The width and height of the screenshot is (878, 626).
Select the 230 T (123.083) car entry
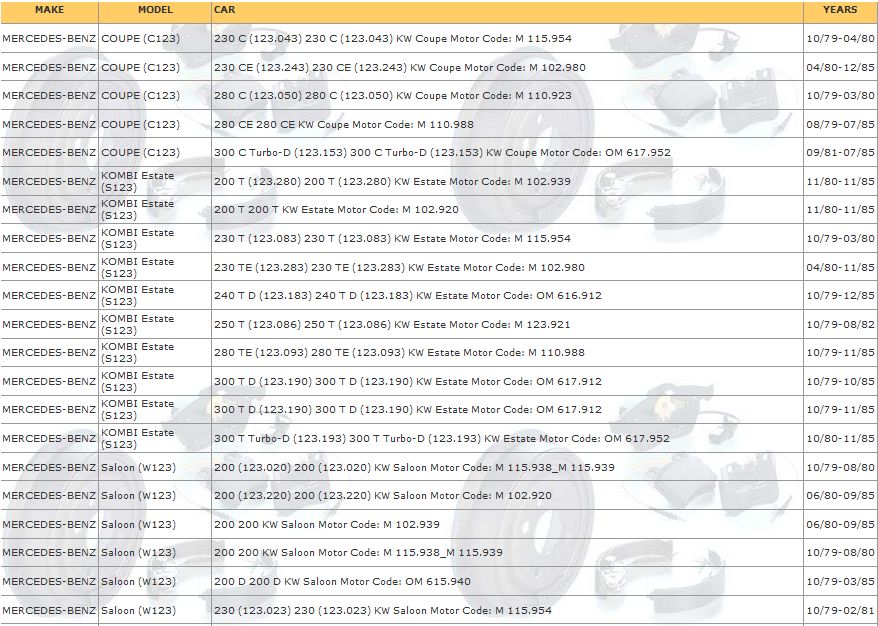click(392, 239)
